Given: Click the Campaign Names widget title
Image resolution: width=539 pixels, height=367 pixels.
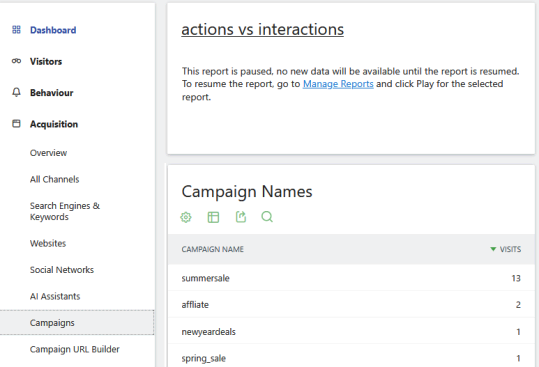Looking at the screenshot, I should pos(247,191).
